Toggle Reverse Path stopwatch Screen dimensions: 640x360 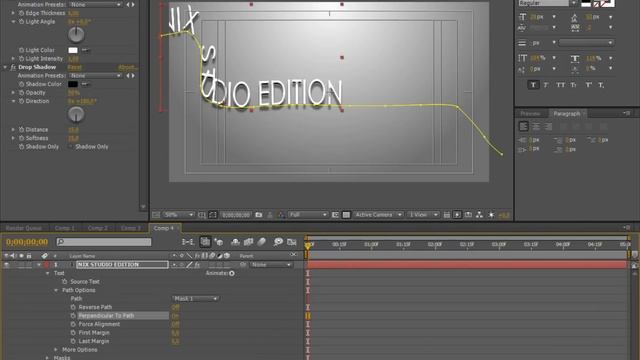coord(73,307)
